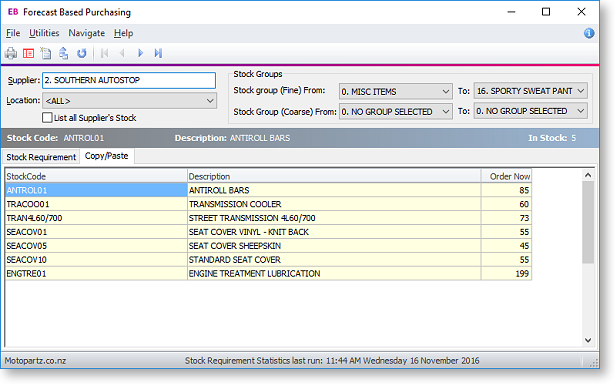Switch to the Copy/Paste tab
615x384 pixels.
tap(107, 156)
